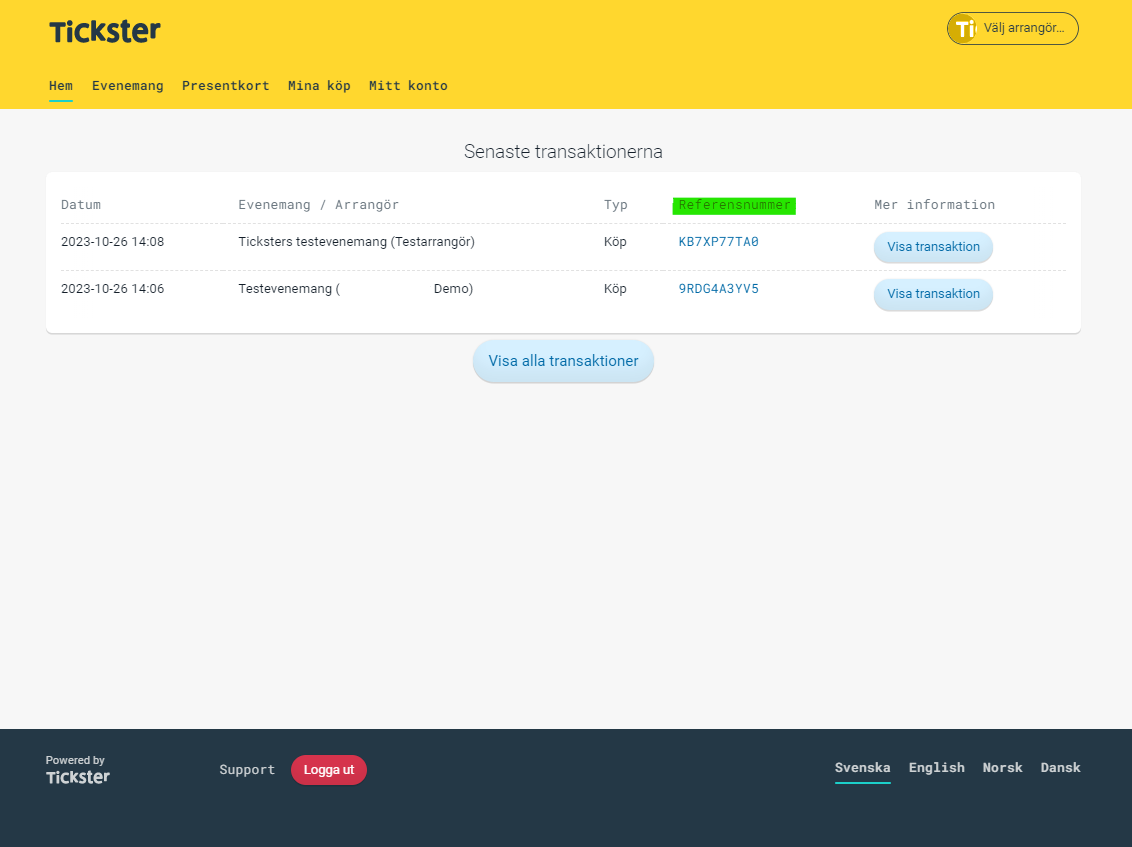
Task: Click the Tickster logo in the header
Action: coord(104,31)
